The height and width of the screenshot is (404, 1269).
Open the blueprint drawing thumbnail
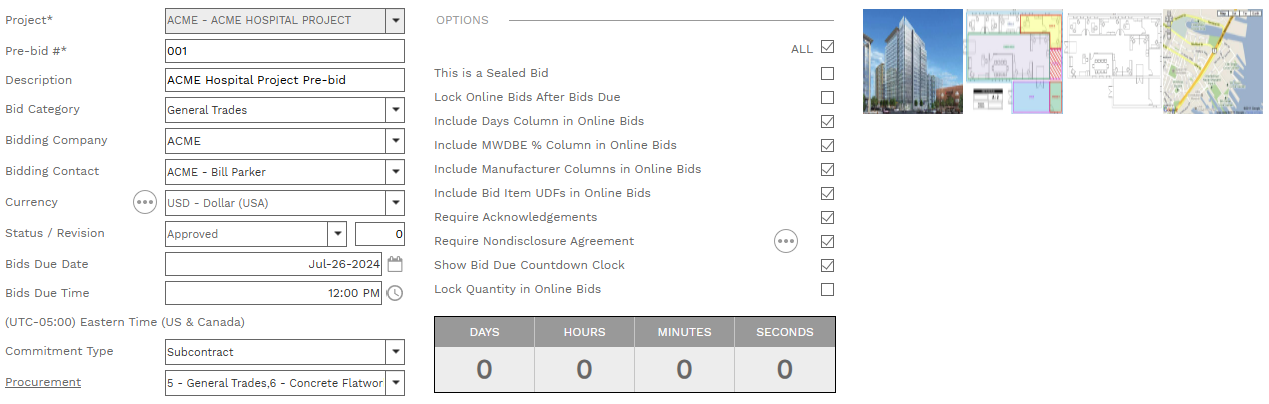tap(1114, 61)
